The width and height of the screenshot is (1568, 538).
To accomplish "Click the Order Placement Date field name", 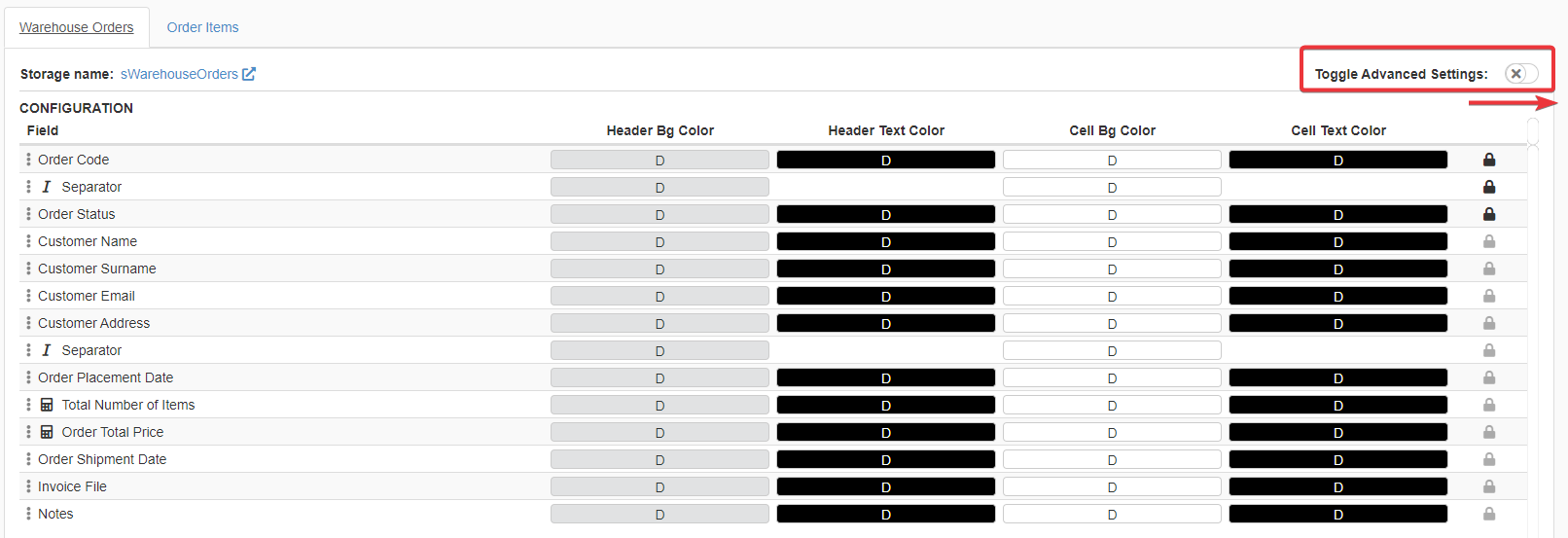I will coord(105,377).
